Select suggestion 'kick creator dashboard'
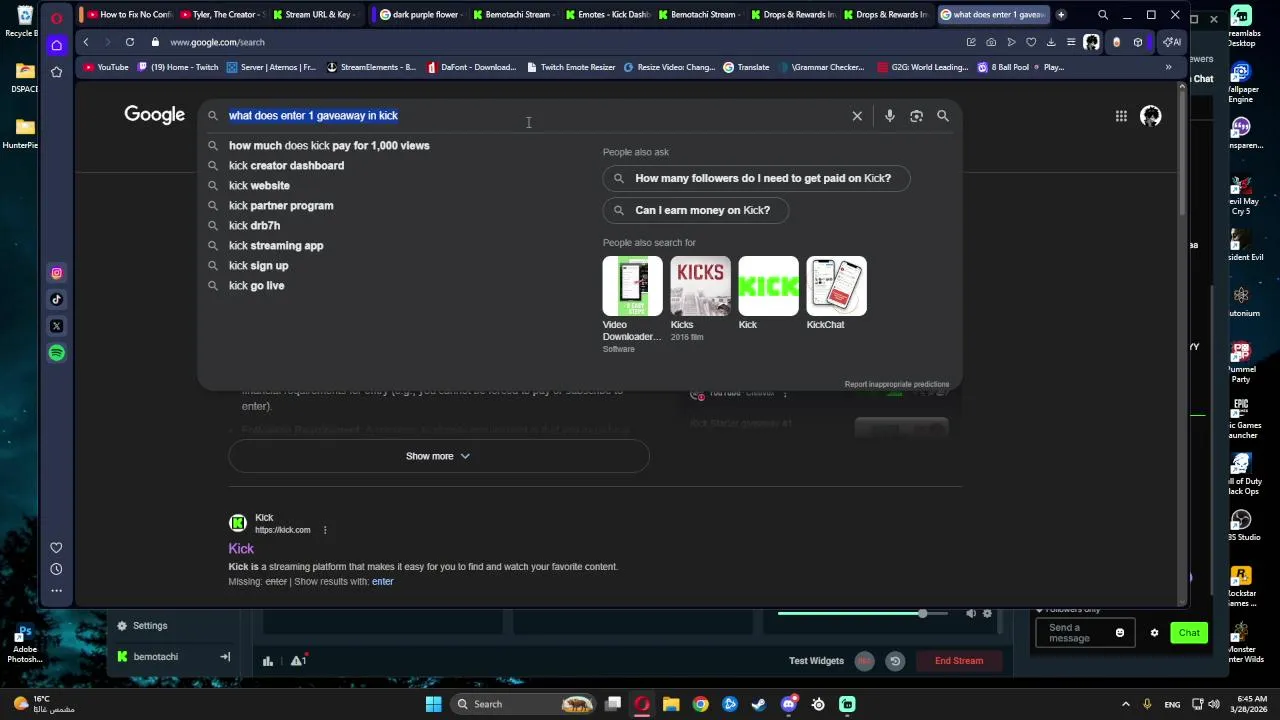 pyautogui.click(x=286, y=166)
